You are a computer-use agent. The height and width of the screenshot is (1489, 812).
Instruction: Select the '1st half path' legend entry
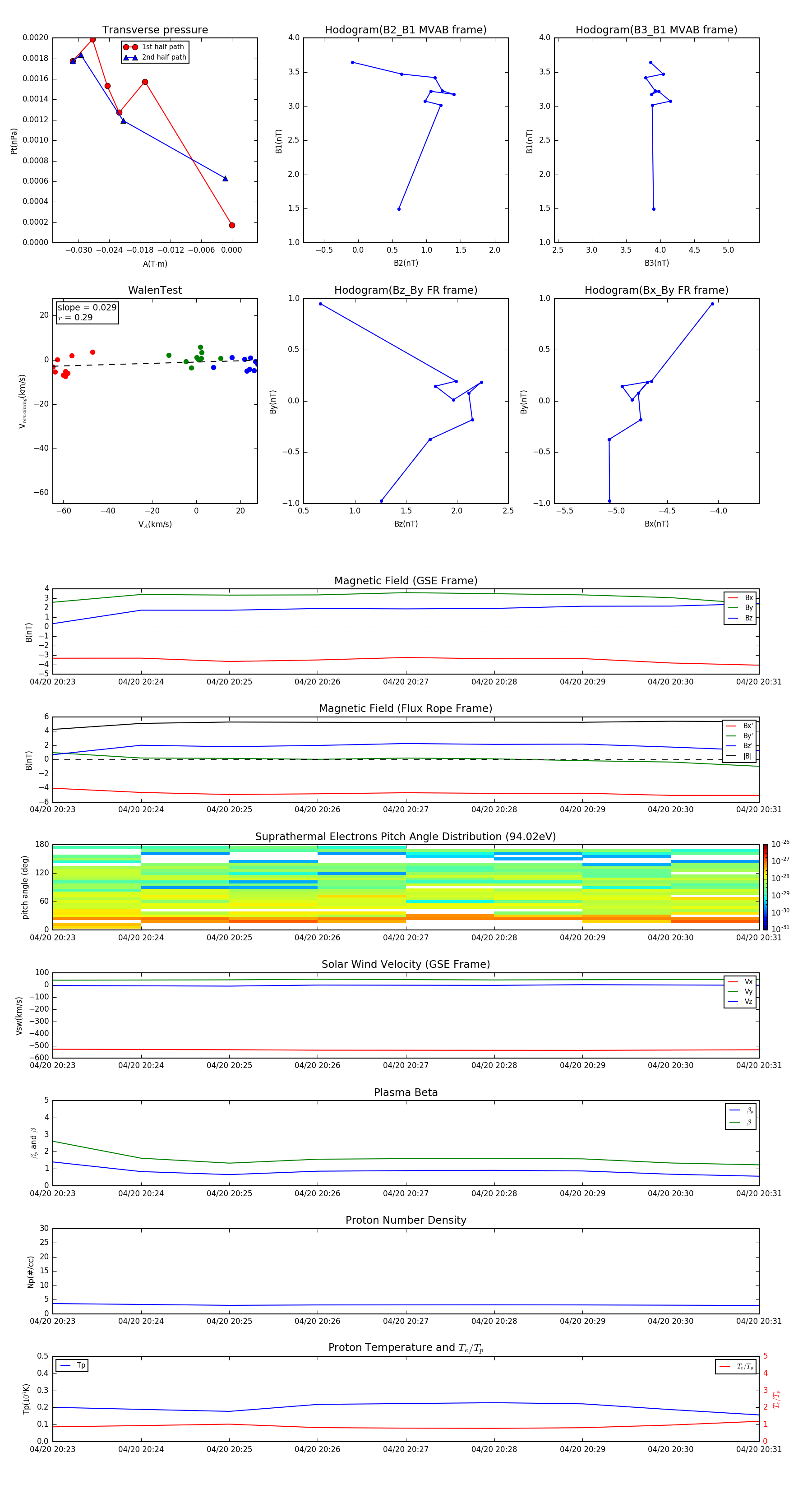pyautogui.click(x=154, y=47)
